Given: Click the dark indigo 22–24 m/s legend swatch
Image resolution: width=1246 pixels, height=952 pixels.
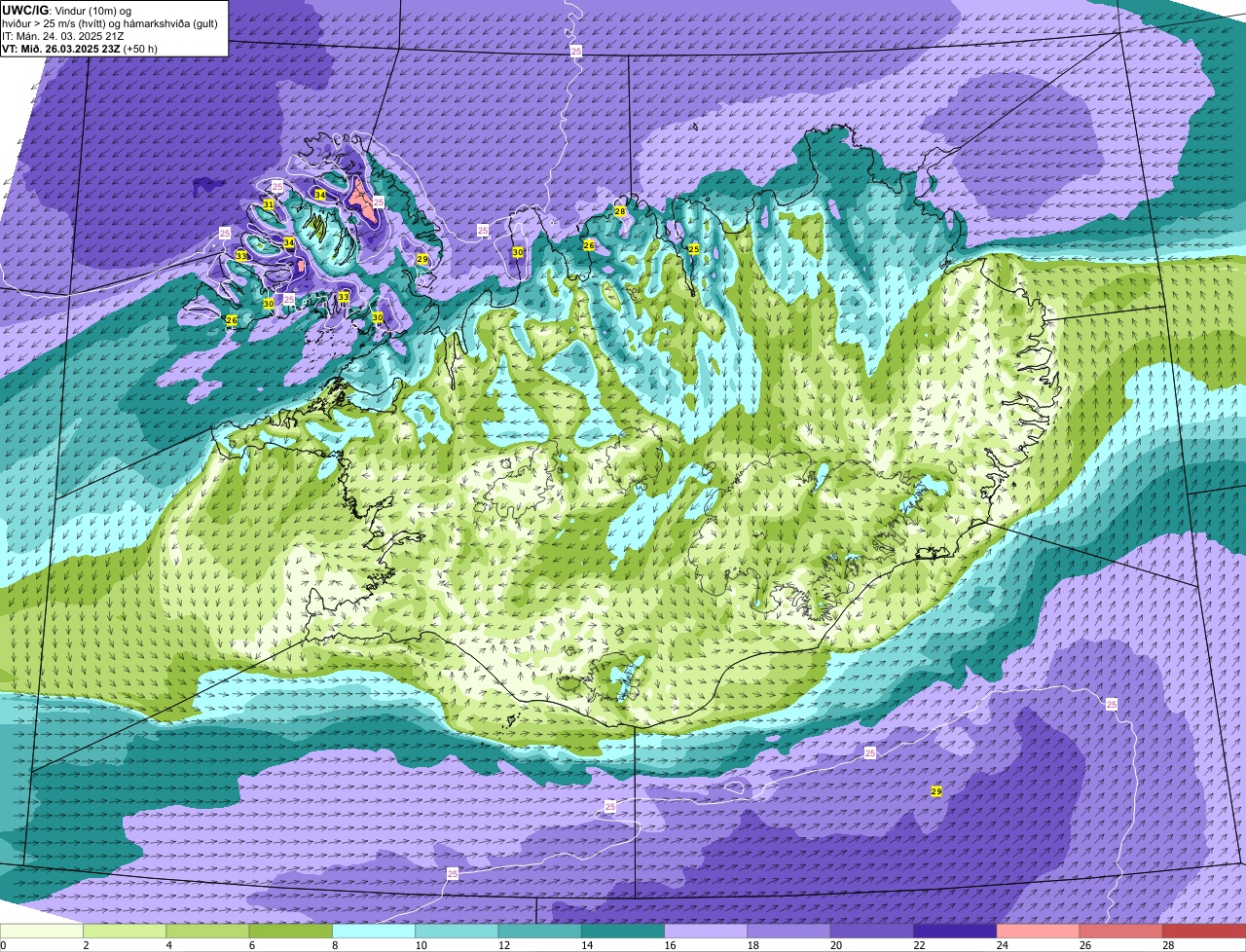Looking at the screenshot, I should point(956,931).
